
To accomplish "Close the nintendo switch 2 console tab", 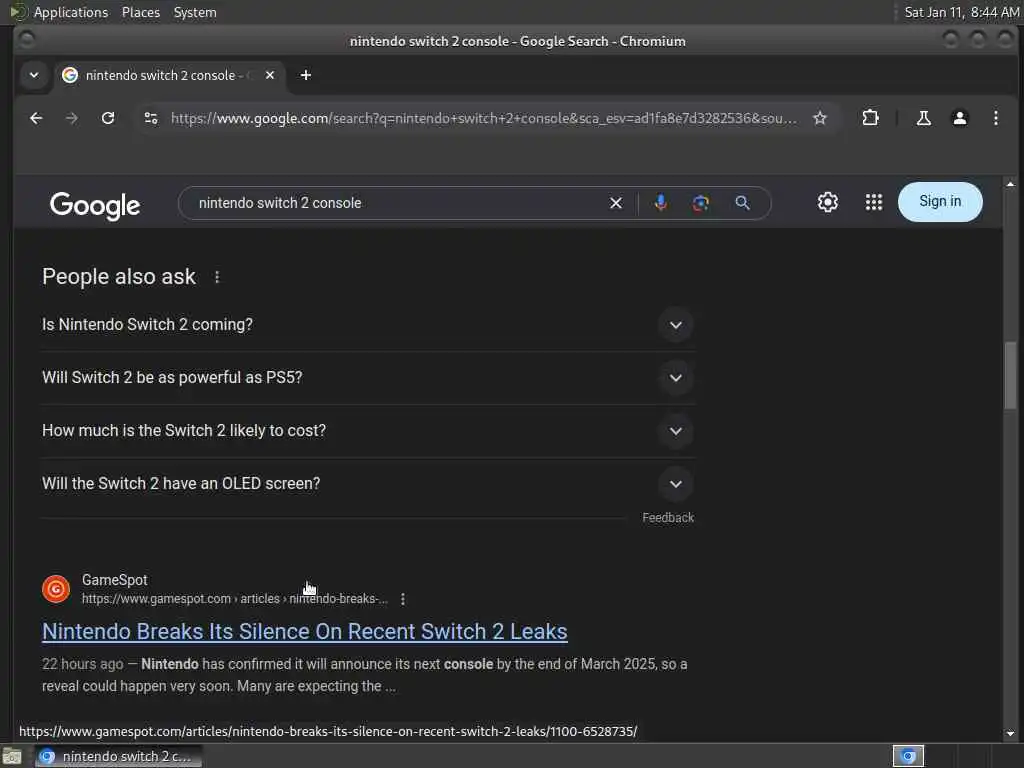I will point(270,75).
